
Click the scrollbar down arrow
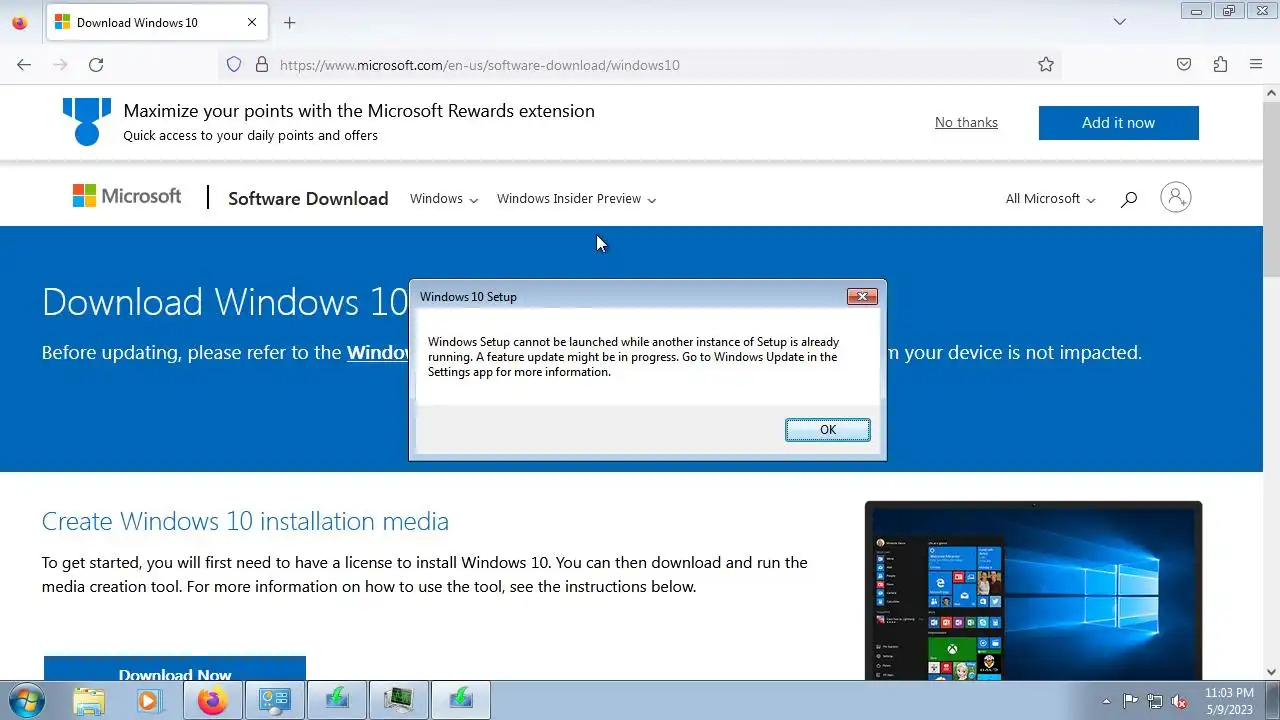coord(1271,672)
